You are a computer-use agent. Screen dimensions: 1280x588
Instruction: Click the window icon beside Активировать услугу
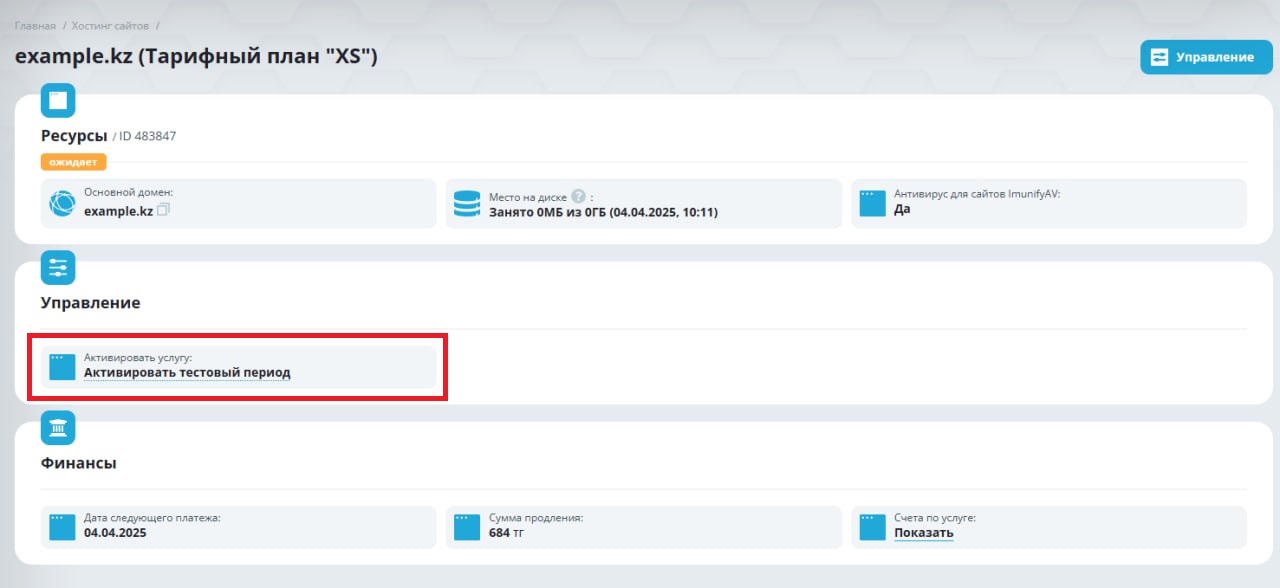(x=62, y=366)
